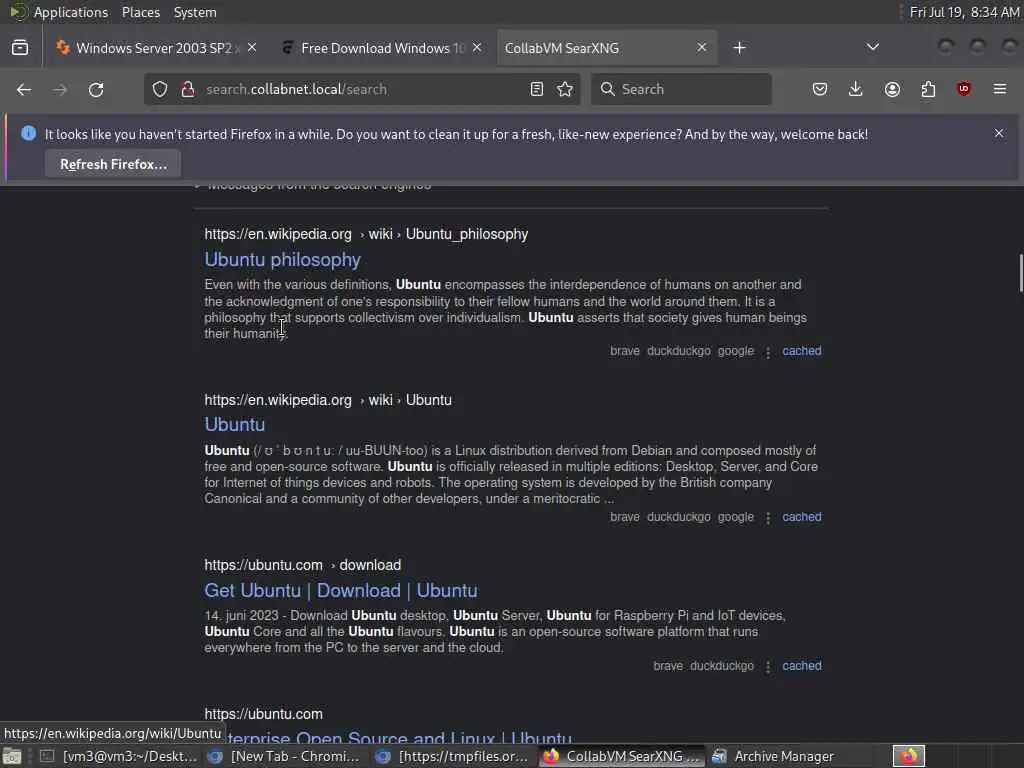The image size is (1024, 768).
Task: Reload the page with the refresh icon
Action: [x=96, y=89]
